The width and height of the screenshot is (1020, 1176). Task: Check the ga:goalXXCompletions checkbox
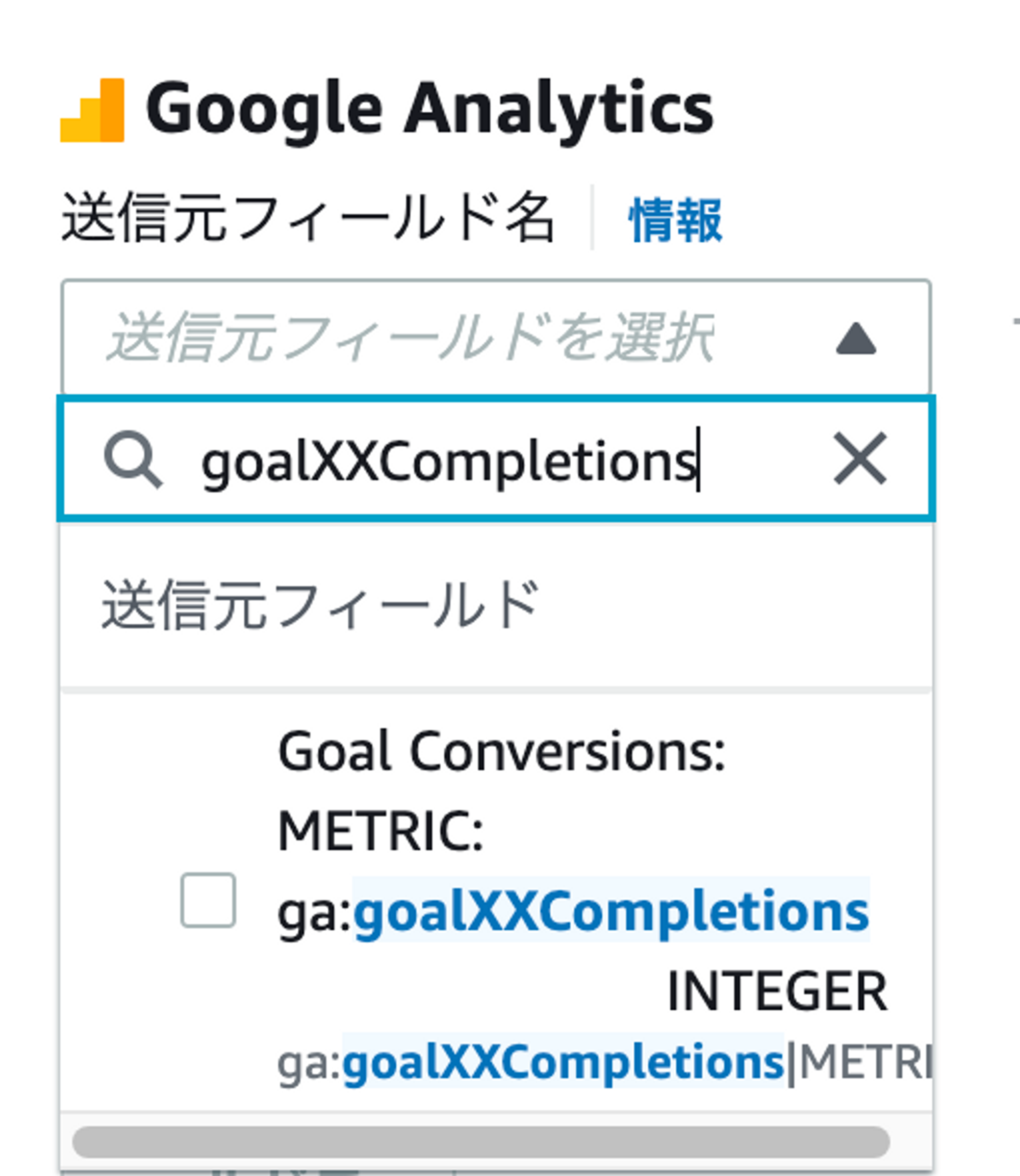click(208, 901)
